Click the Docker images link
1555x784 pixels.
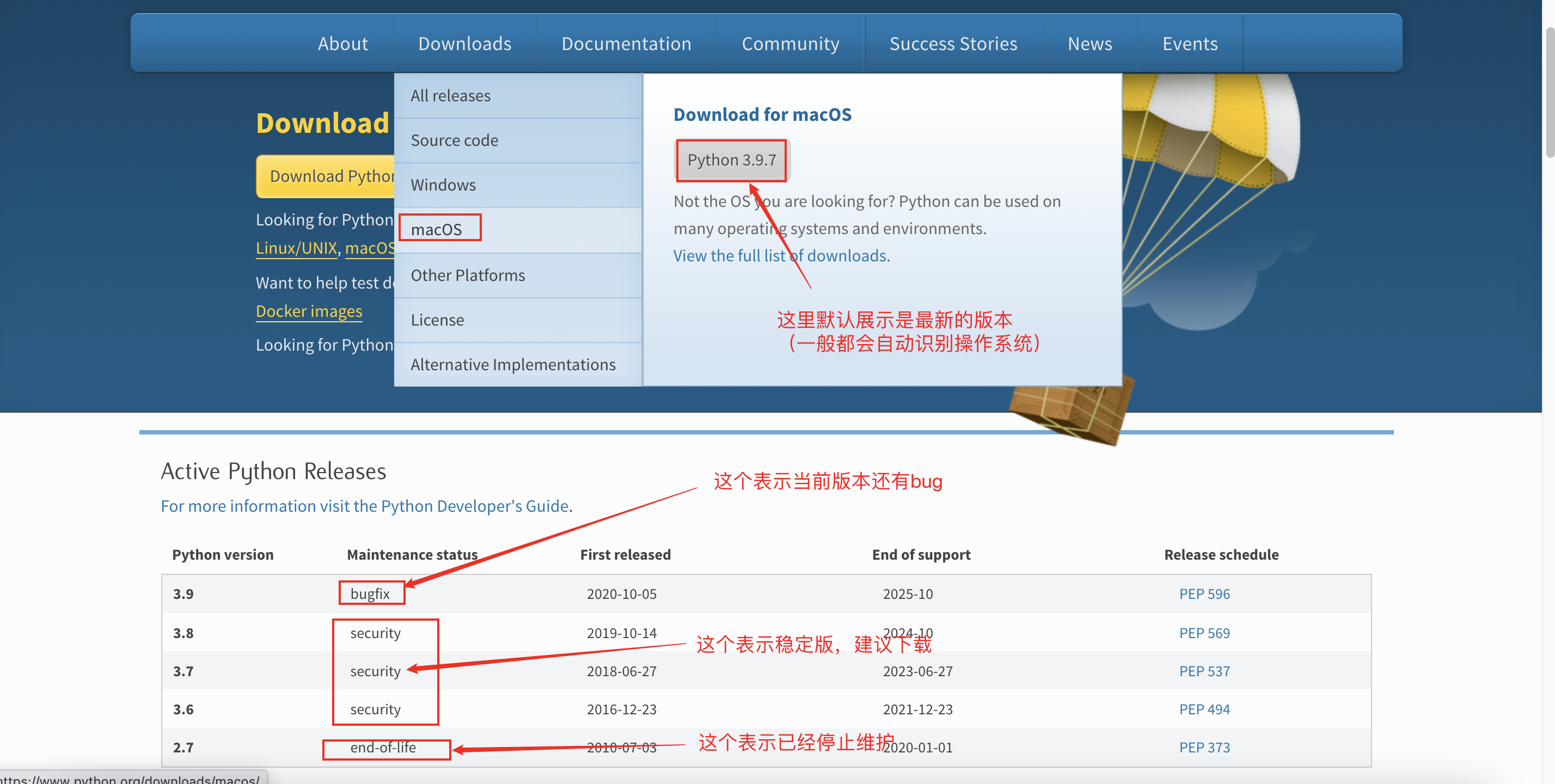coord(309,311)
